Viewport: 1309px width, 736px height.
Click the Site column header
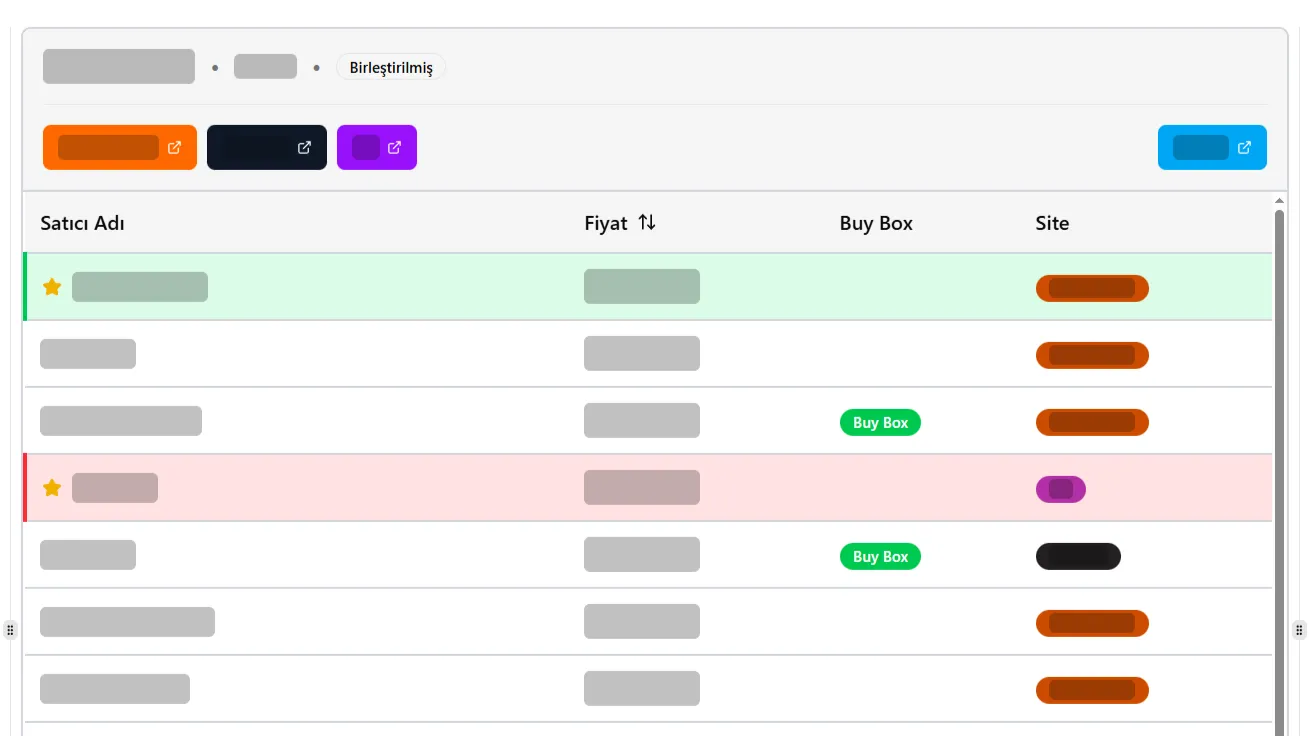(1052, 223)
